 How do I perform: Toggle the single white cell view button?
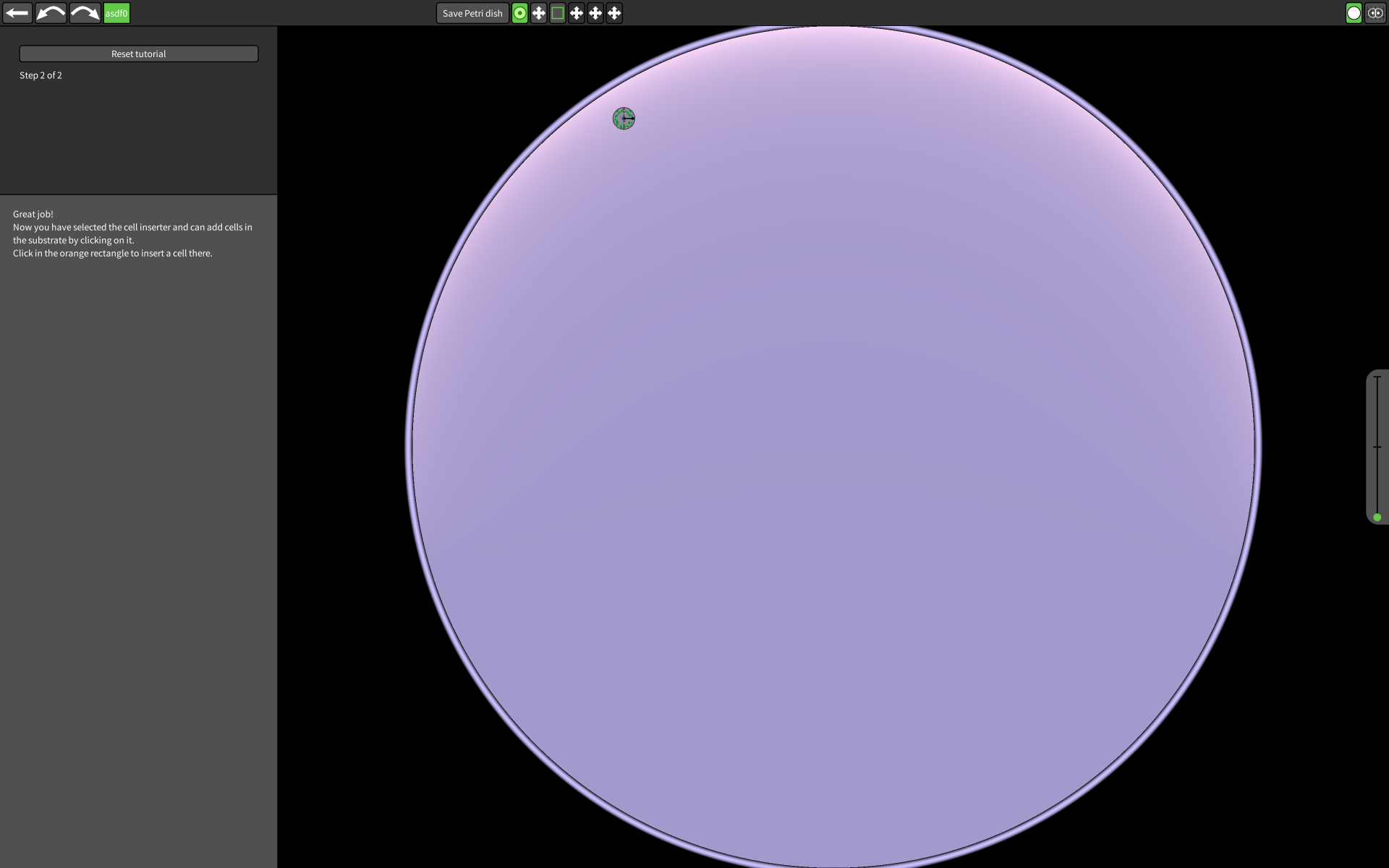click(1354, 13)
